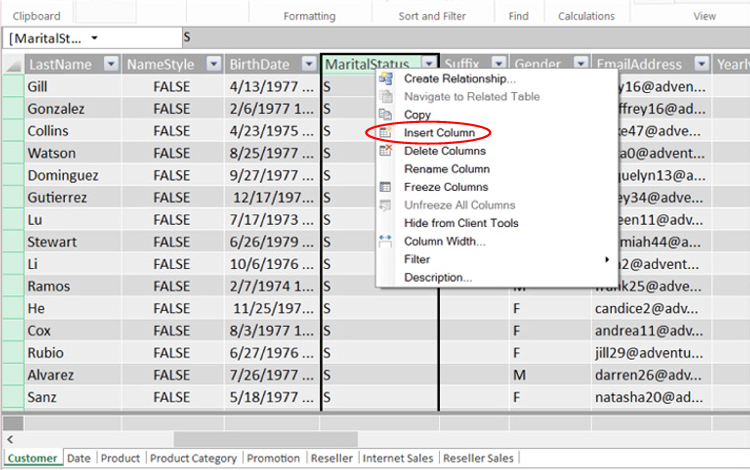
Task: Select the row header for Sanz
Action: tap(13, 397)
